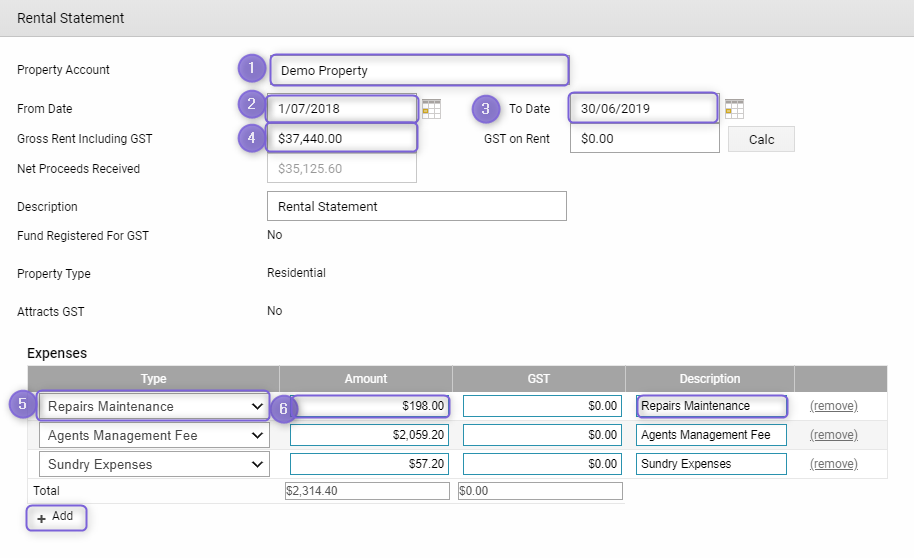
Task: Click the GST field in Repairs Maintenance row
Action: 542,406
